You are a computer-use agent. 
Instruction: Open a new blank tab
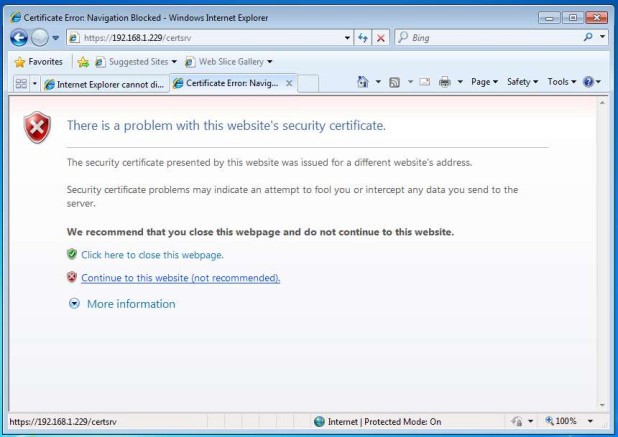(x=308, y=84)
